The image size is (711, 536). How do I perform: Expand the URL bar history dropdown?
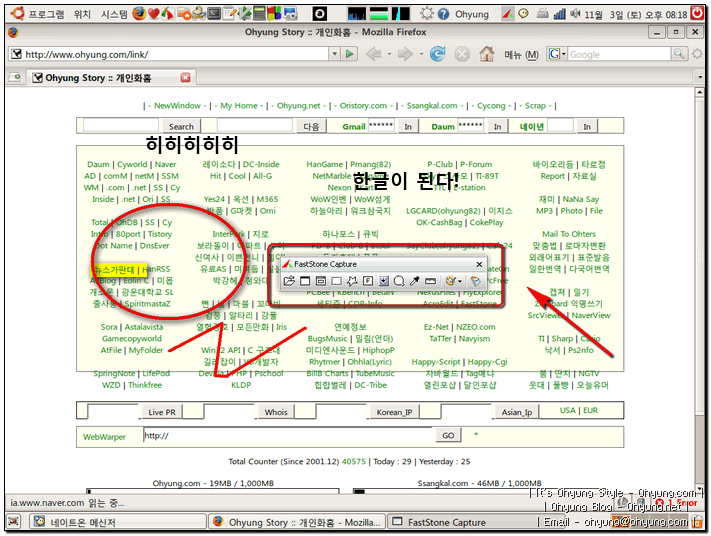tap(332, 54)
